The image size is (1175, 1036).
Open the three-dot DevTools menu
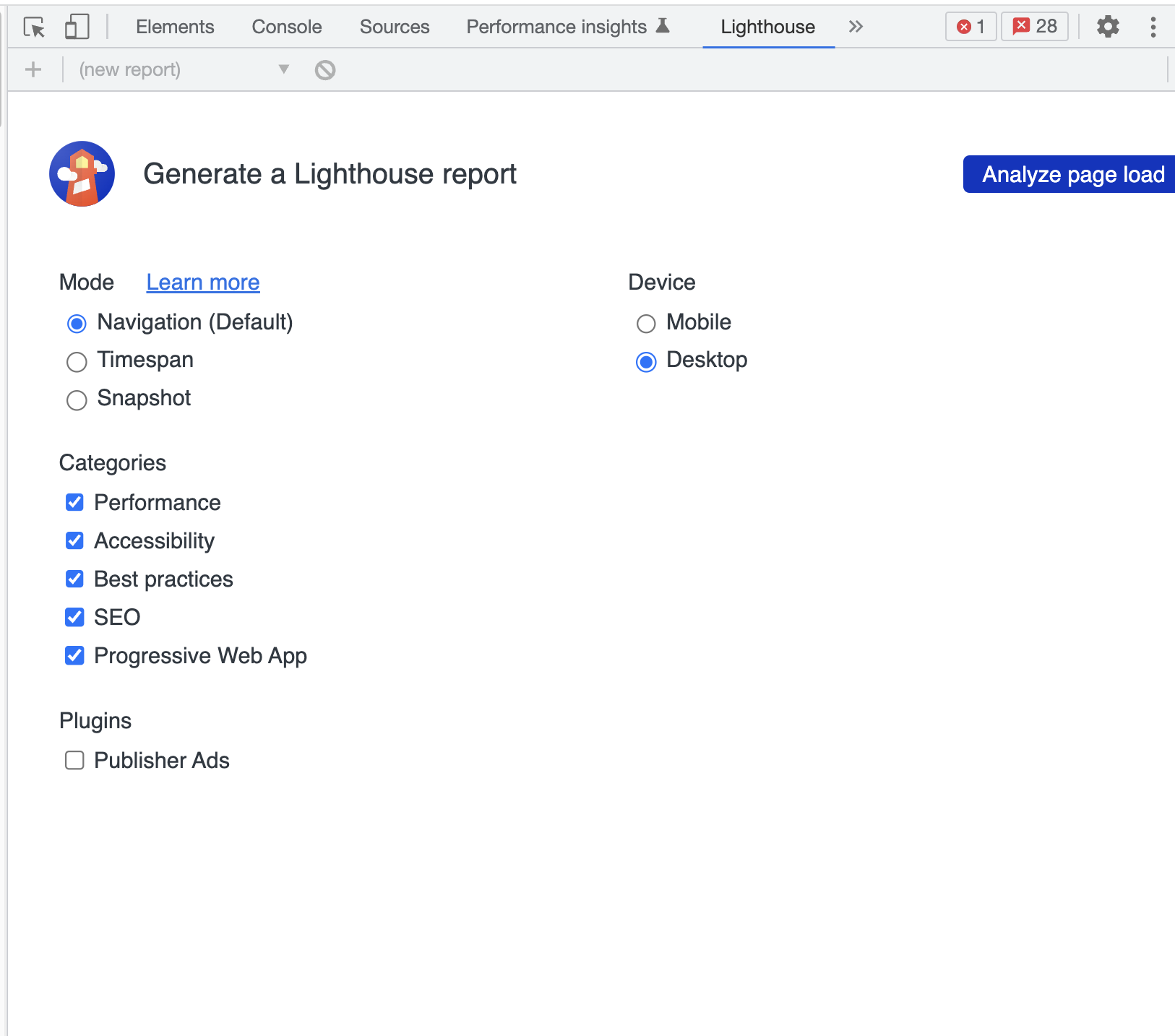click(1153, 27)
